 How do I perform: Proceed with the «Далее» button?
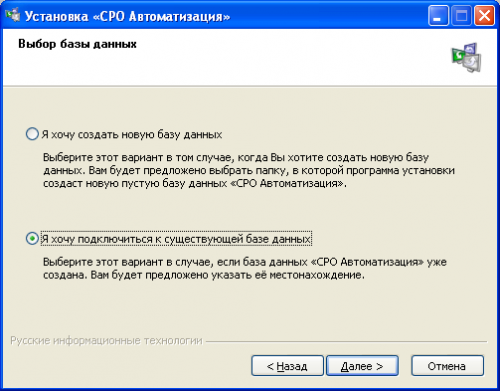pyautogui.click(x=362, y=366)
